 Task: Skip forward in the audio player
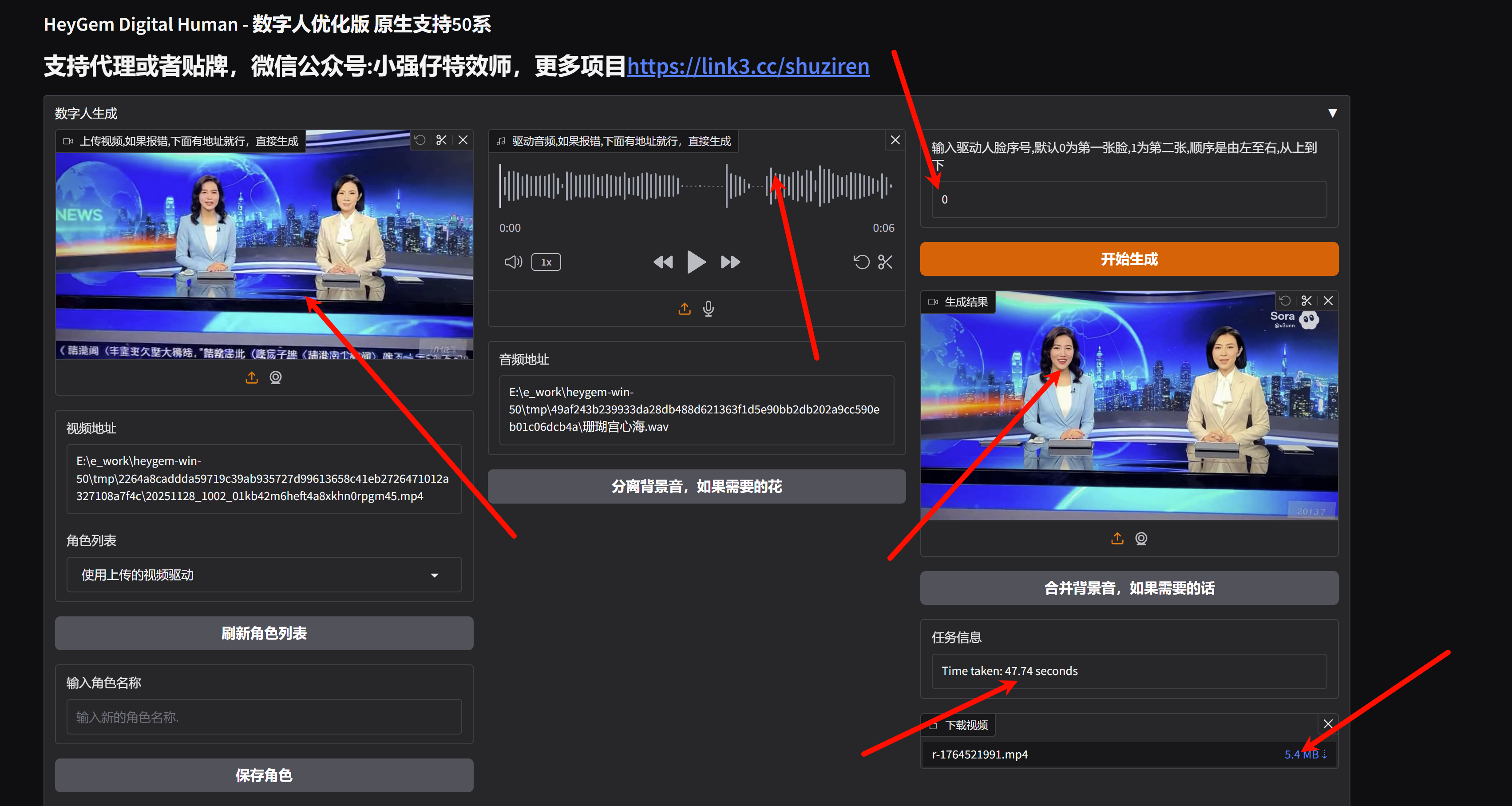point(730,262)
